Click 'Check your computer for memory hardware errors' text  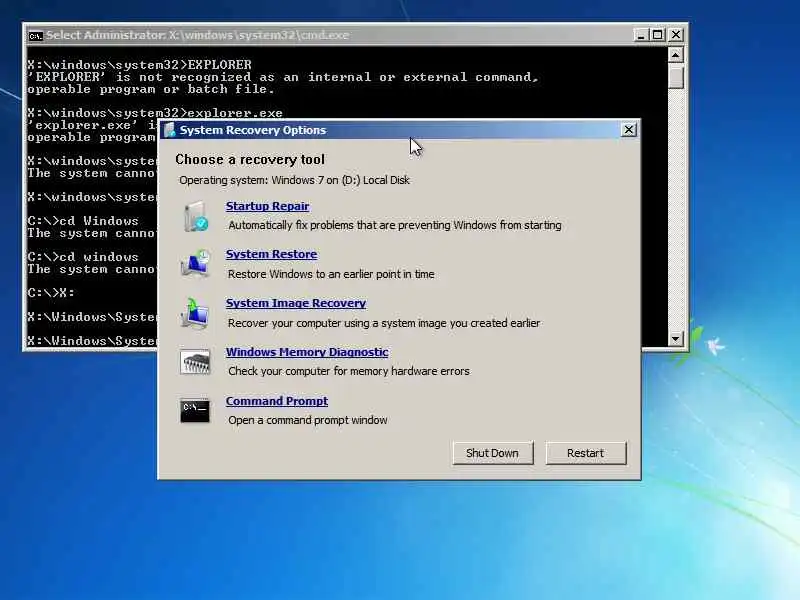349,371
